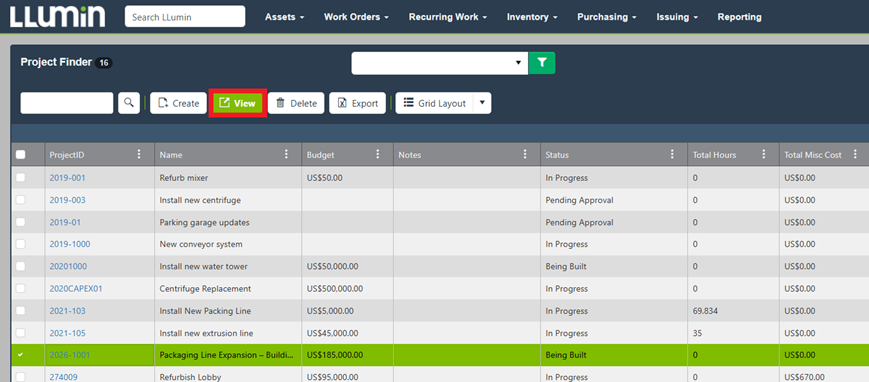Open Notes column options menu
Screen dimensions: 869x382
tap(525, 155)
